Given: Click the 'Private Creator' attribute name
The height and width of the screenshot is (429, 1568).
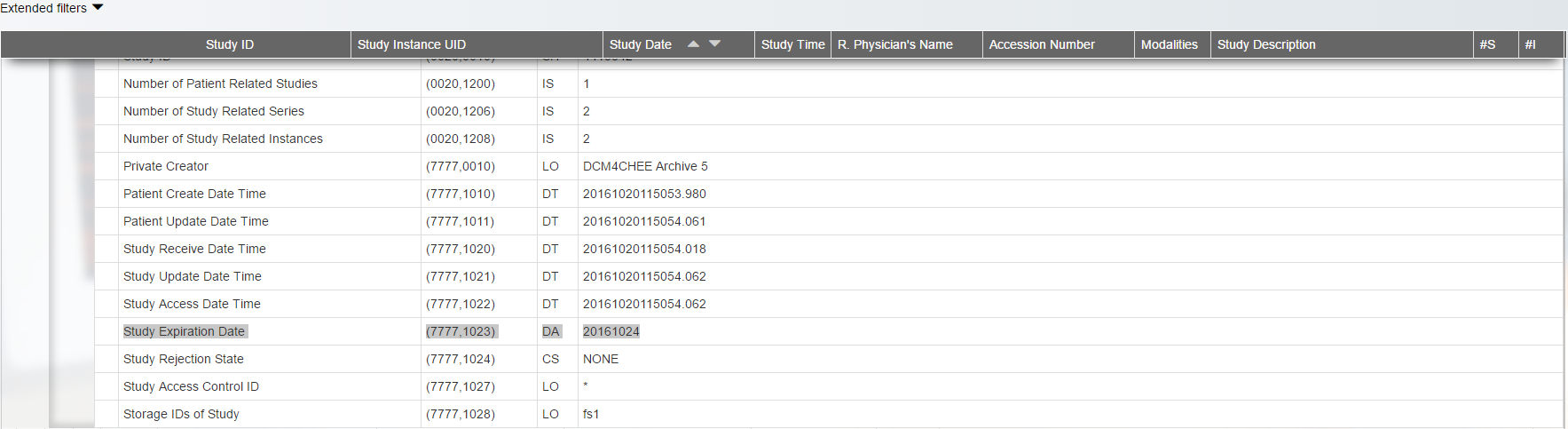Looking at the screenshot, I should pos(166,166).
